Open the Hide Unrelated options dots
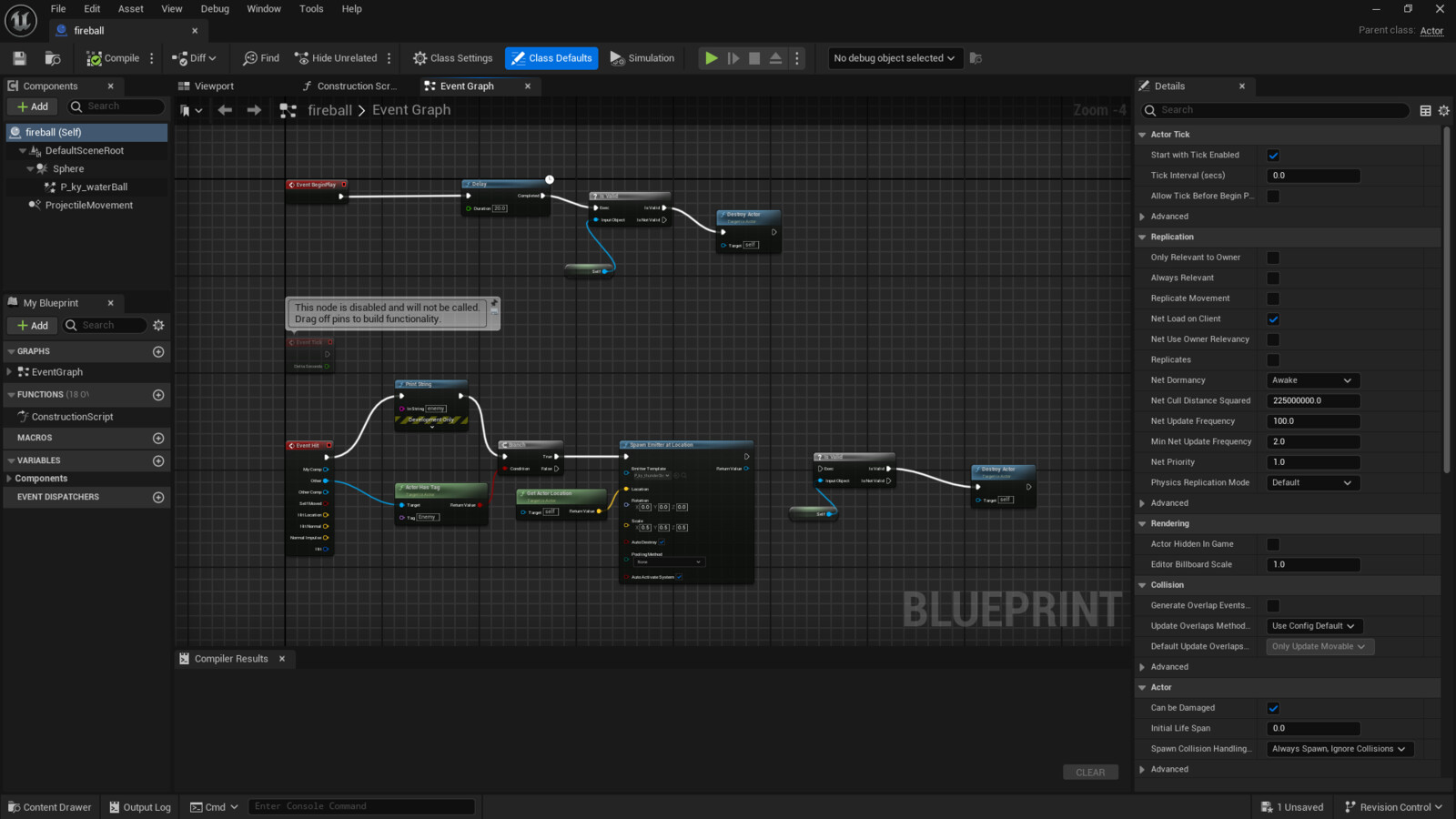 click(x=389, y=58)
